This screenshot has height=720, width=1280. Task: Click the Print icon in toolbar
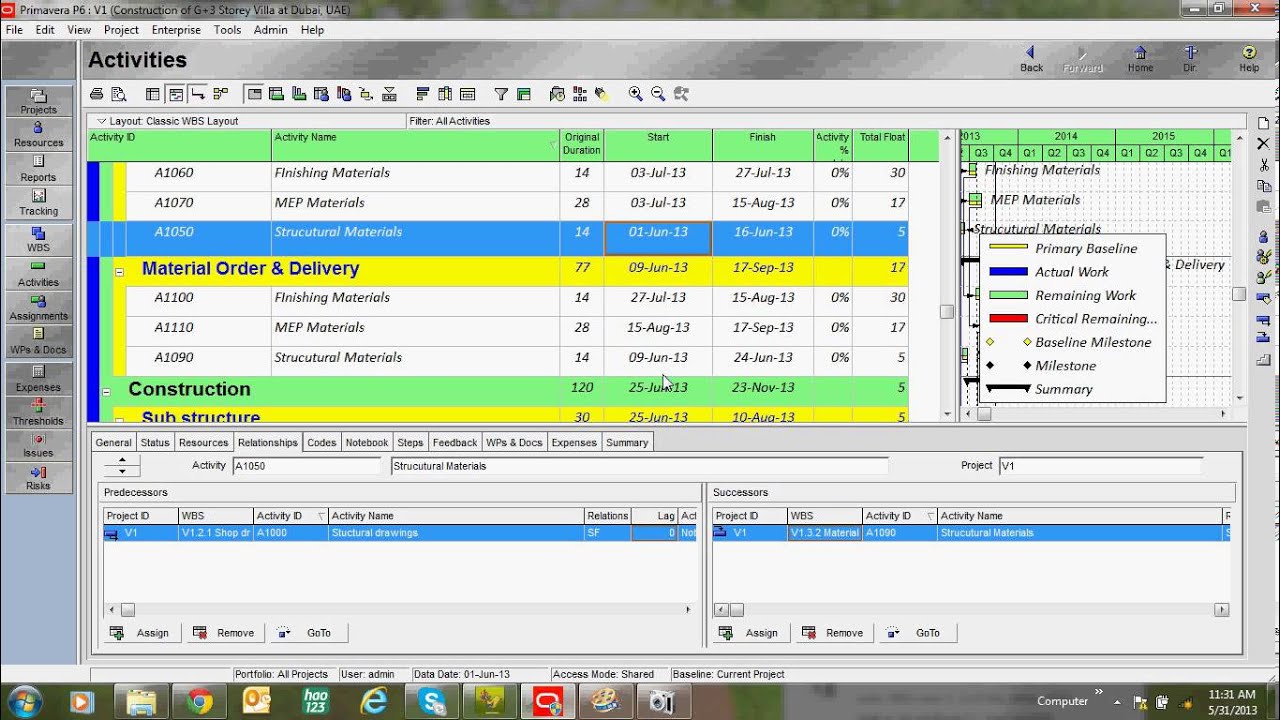pos(97,94)
